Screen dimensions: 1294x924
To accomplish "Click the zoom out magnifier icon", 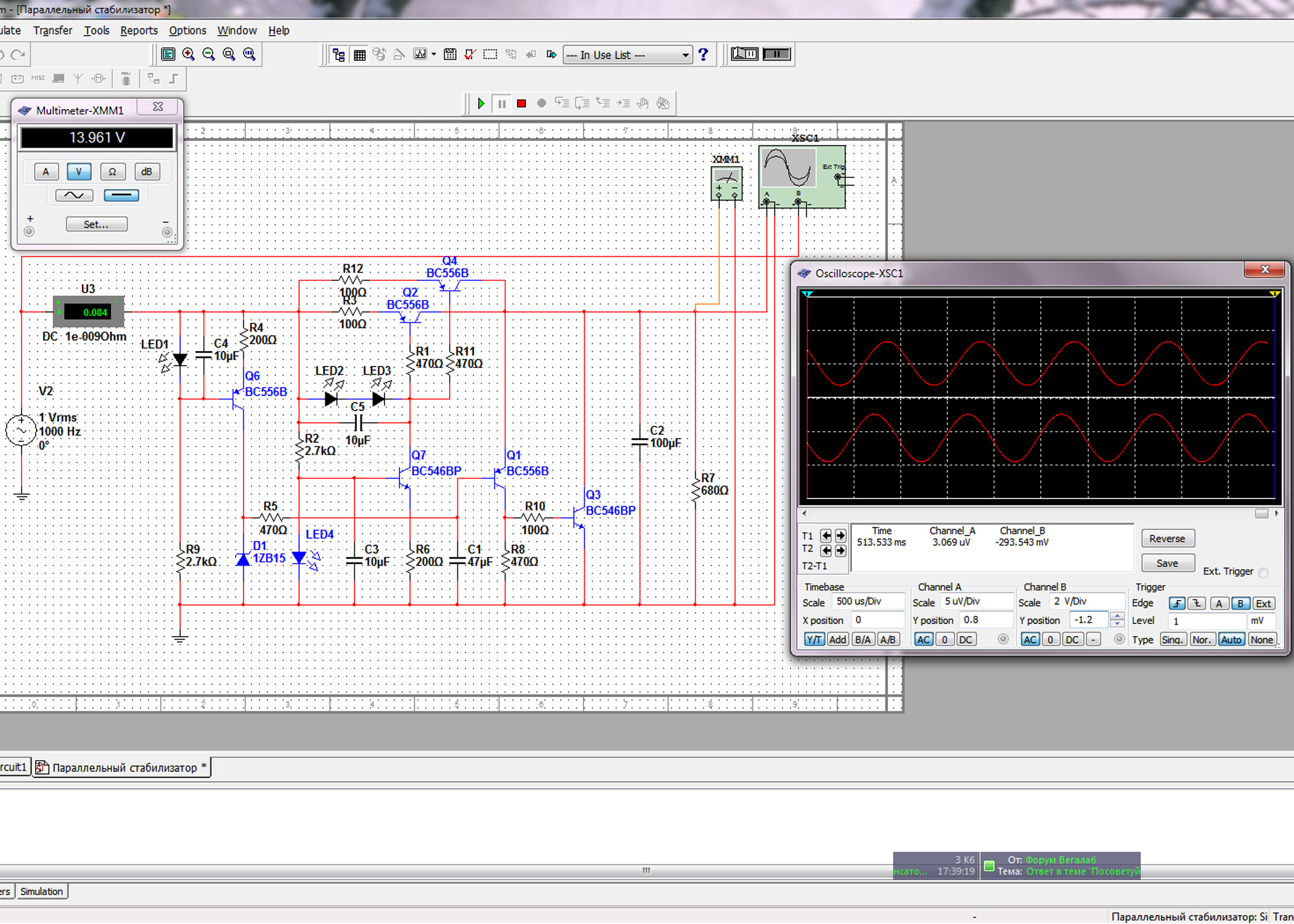I will point(209,54).
